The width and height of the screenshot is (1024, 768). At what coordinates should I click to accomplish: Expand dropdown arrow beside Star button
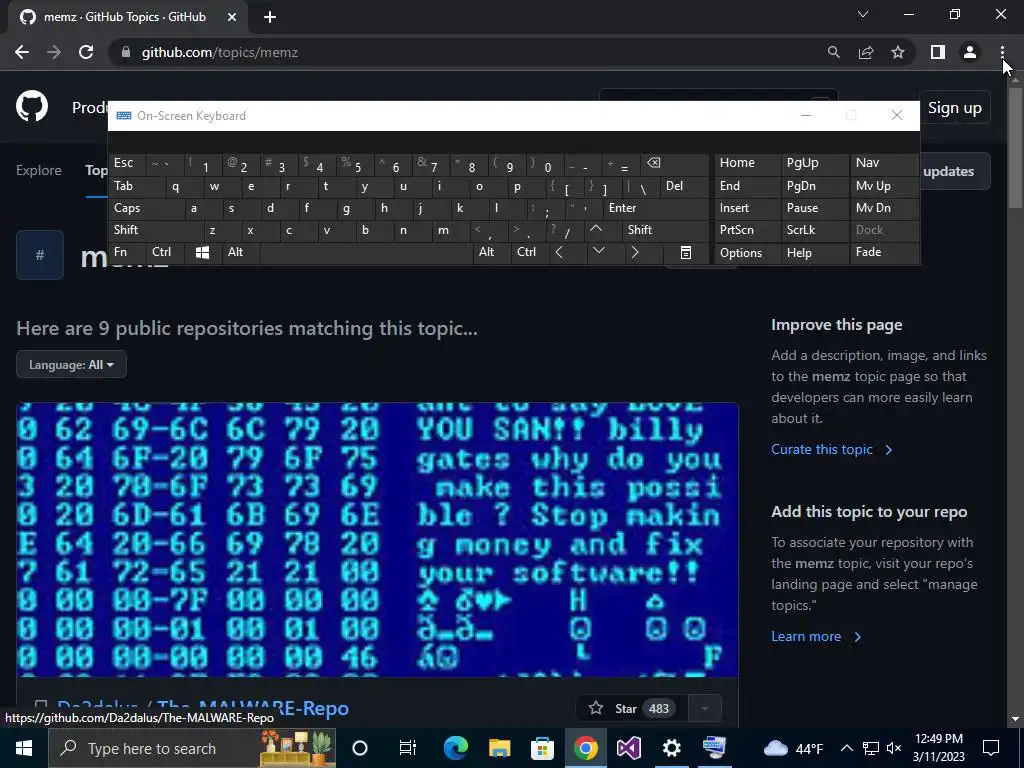[705, 709]
